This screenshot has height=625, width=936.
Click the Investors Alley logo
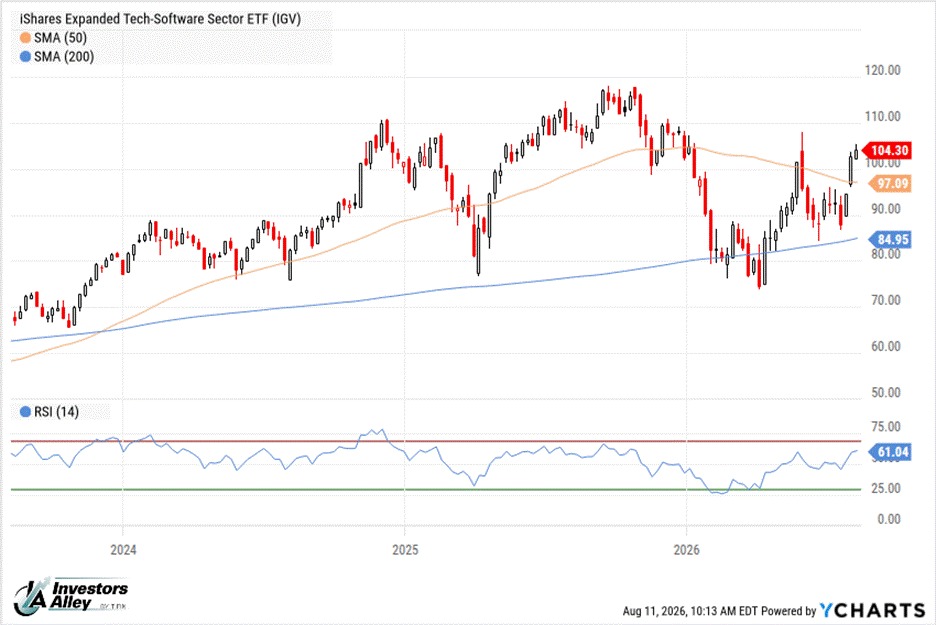coord(70,596)
